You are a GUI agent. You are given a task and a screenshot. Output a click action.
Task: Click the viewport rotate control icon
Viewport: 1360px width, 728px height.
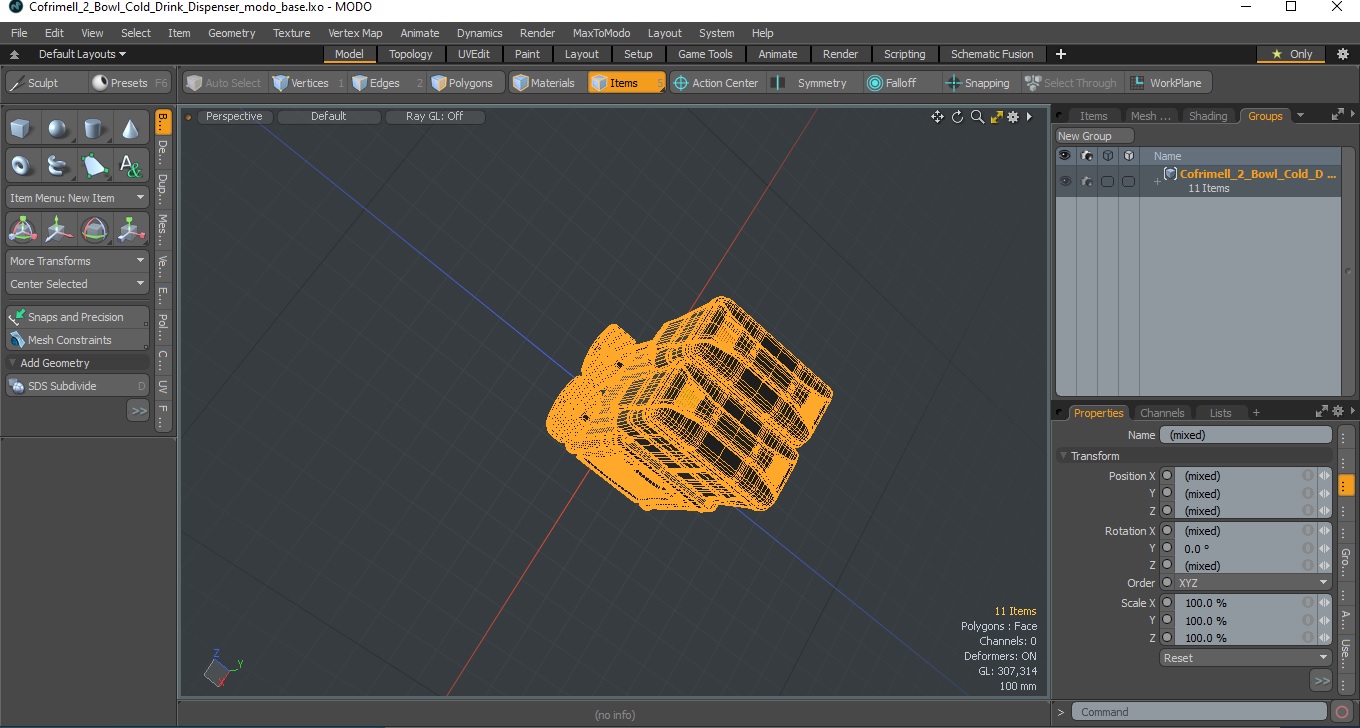(x=957, y=117)
